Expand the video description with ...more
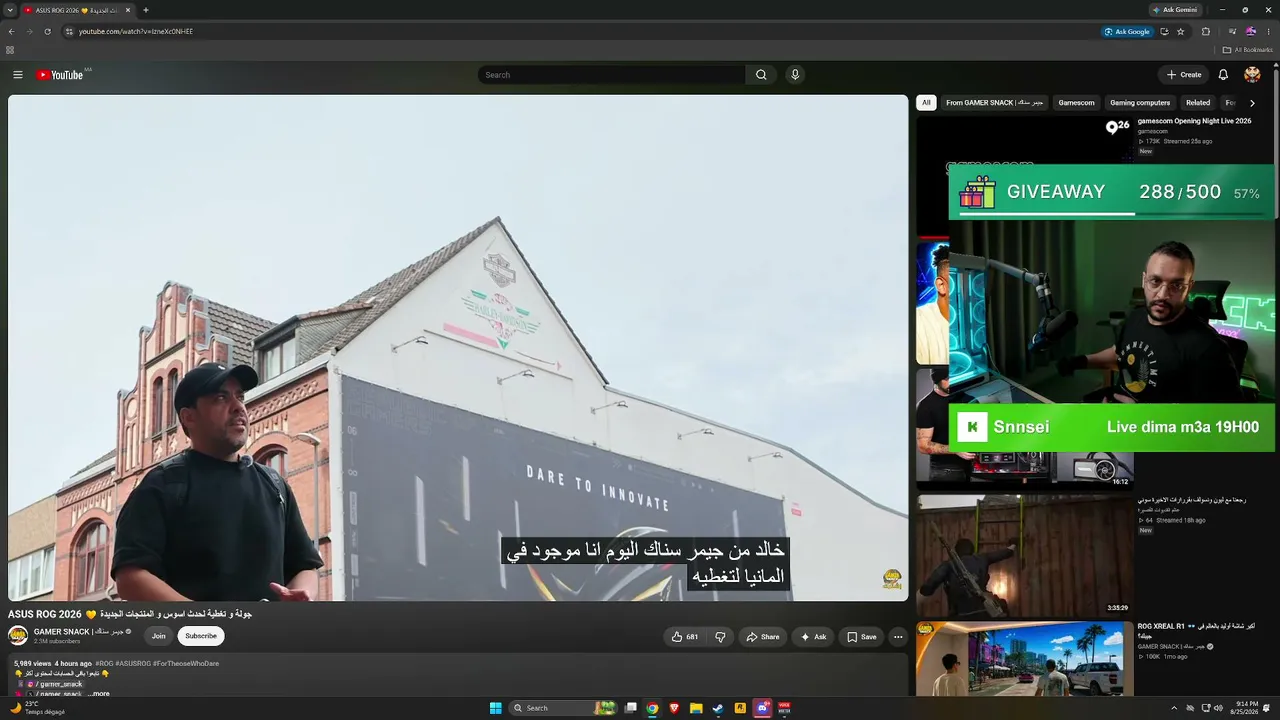Image resolution: width=1280 pixels, height=720 pixels. [x=99, y=693]
